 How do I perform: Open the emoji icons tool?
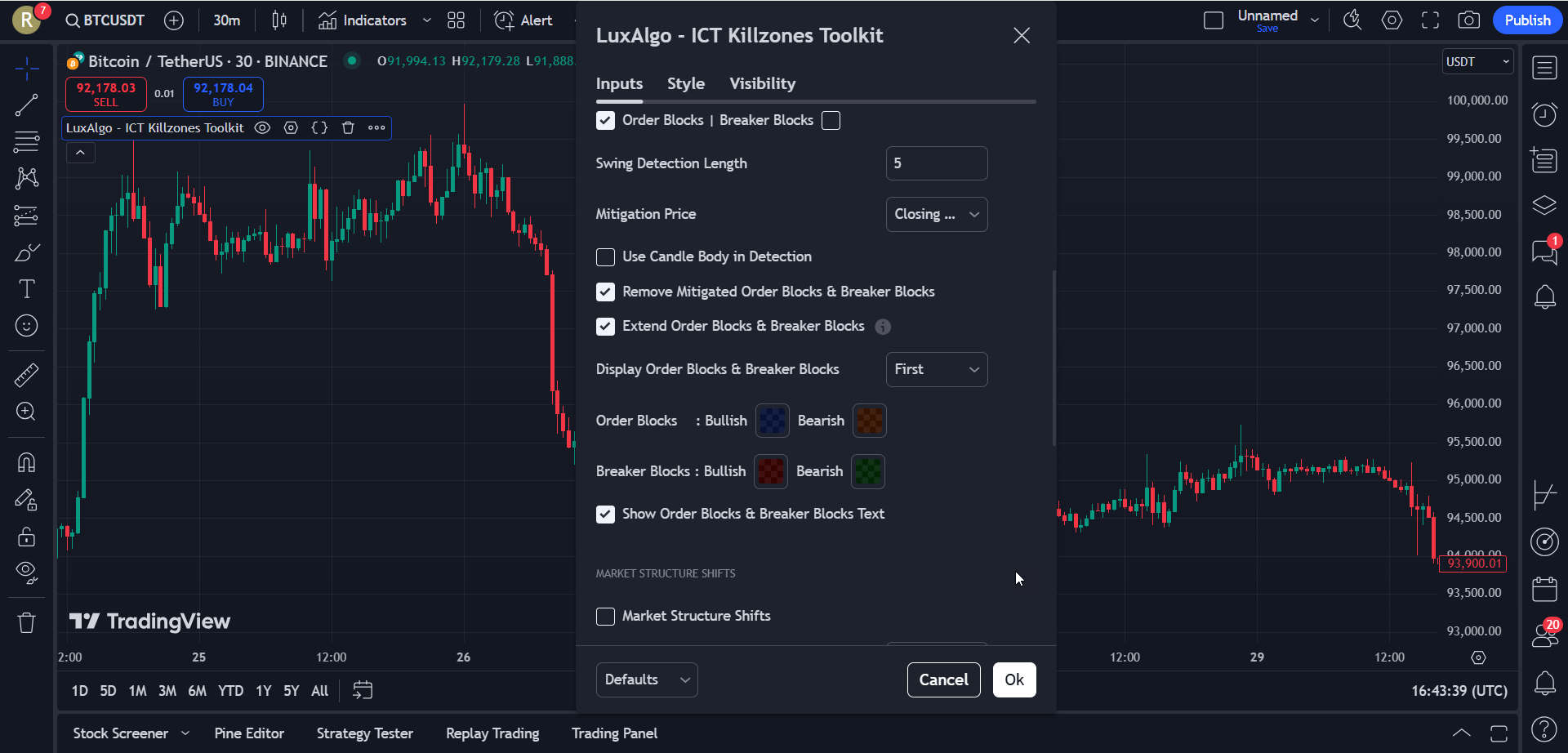[x=26, y=326]
